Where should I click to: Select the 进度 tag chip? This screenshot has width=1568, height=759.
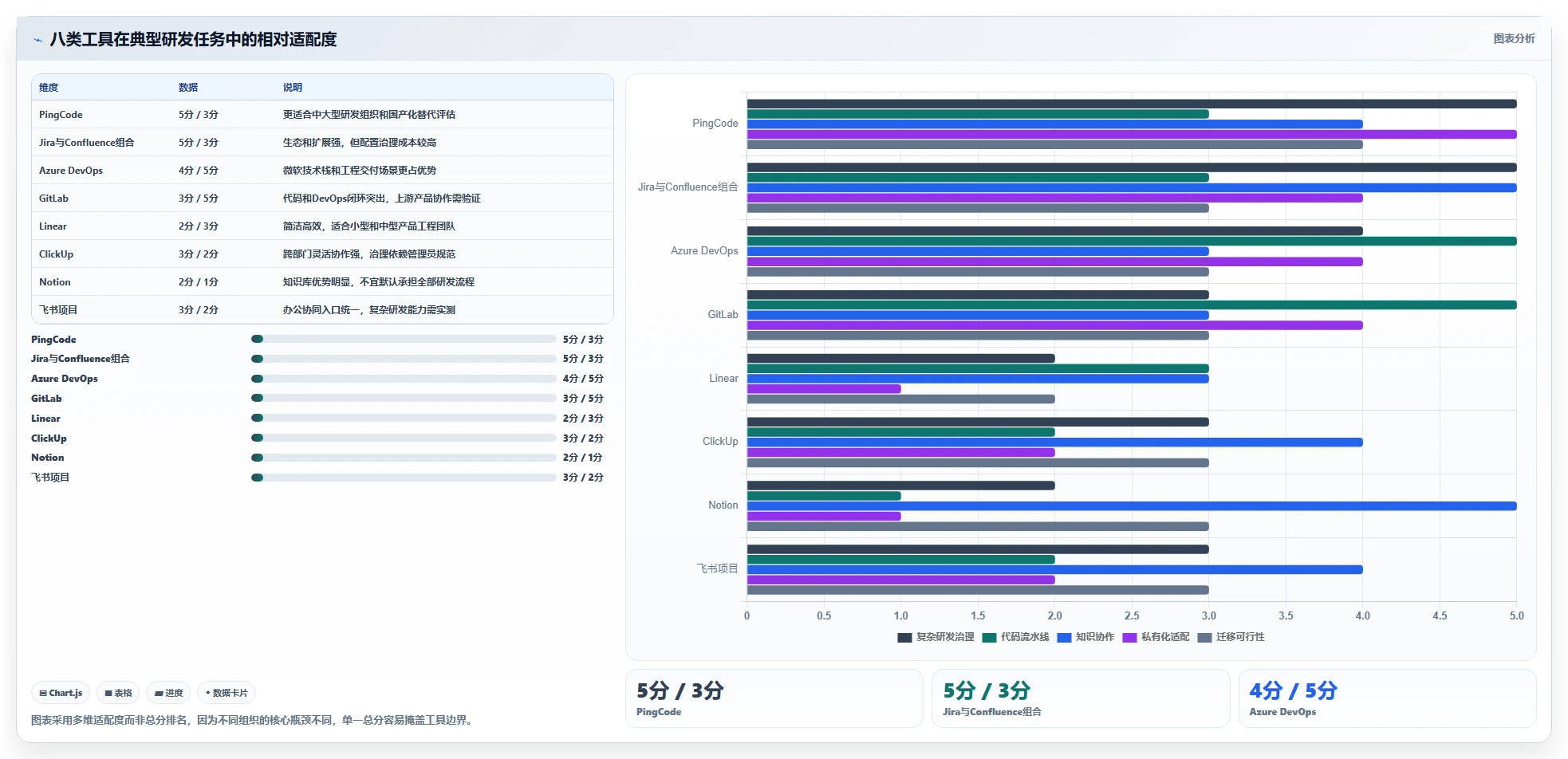[168, 693]
